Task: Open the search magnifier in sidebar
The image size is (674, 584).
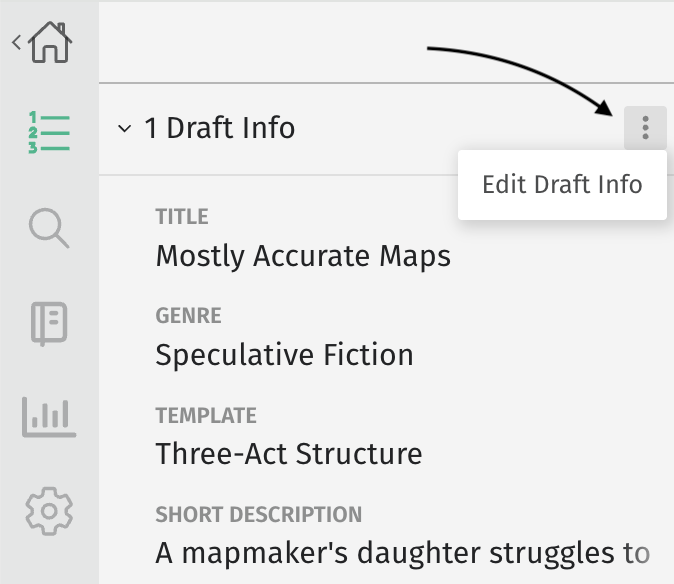Action: 49,228
